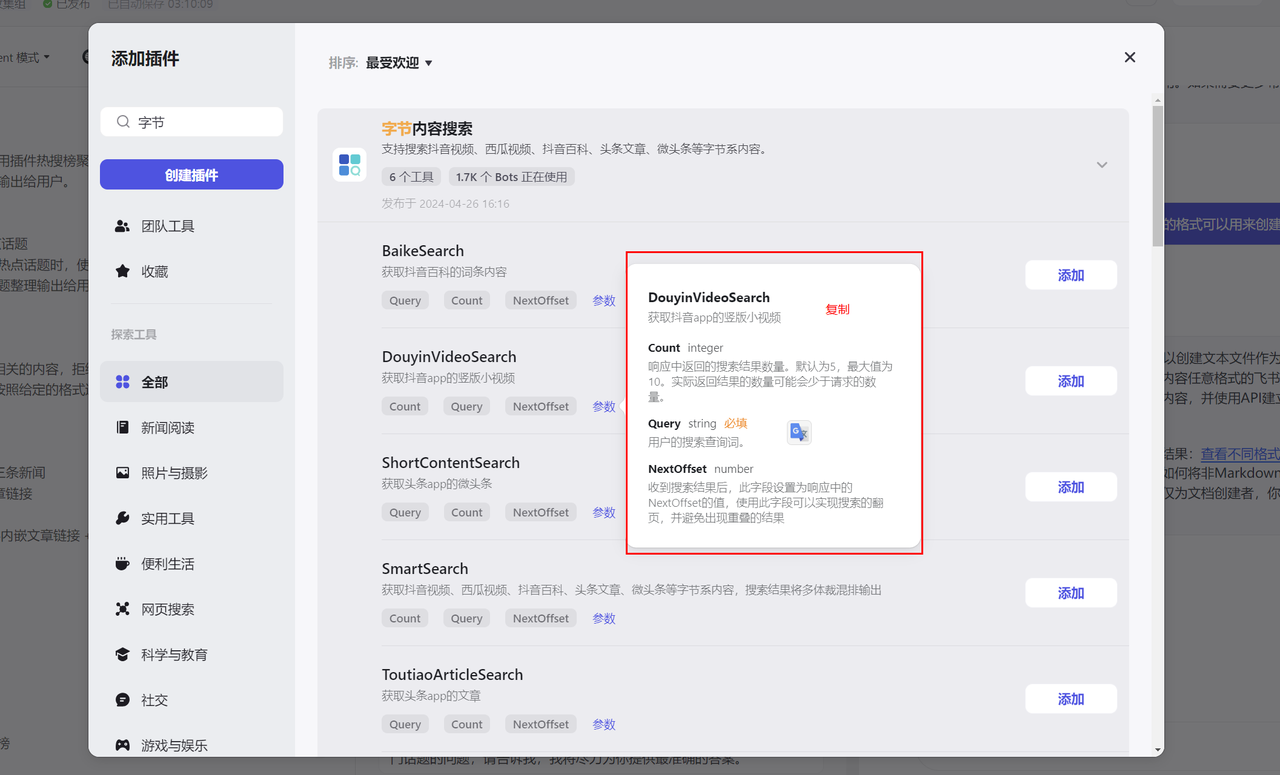Click the NextOffset tag under SmartSearch
Screen dimensions: 1280x775
(541, 618)
